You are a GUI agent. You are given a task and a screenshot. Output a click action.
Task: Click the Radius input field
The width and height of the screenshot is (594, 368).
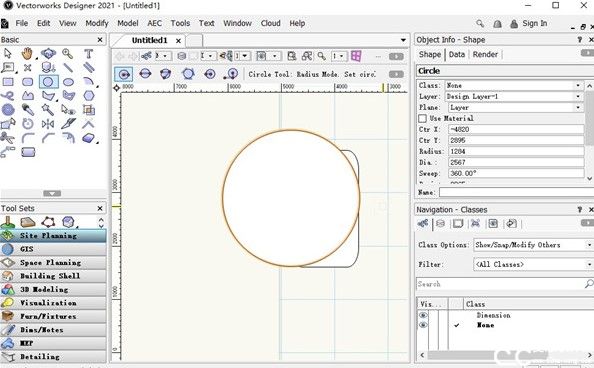click(x=516, y=151)
